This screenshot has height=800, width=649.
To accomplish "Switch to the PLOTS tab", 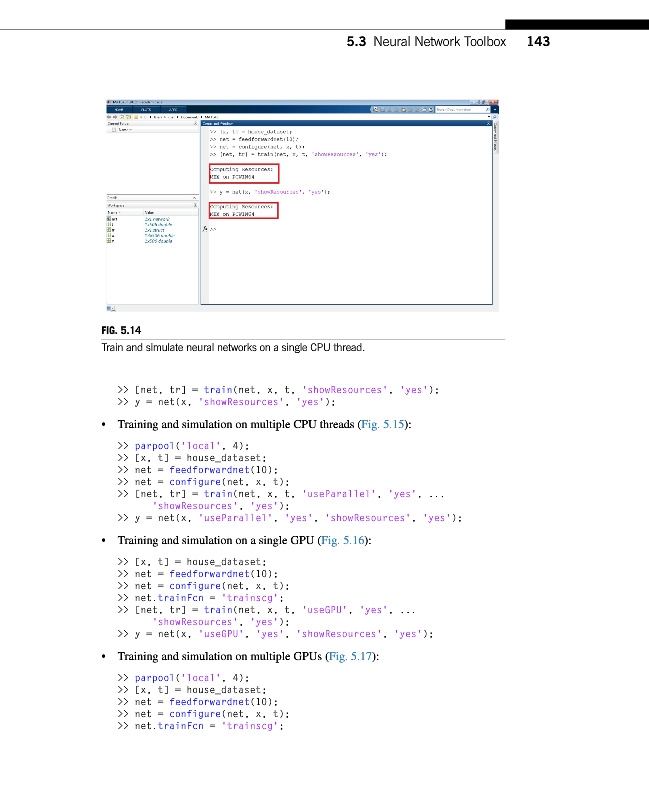I will click(146, 109).
